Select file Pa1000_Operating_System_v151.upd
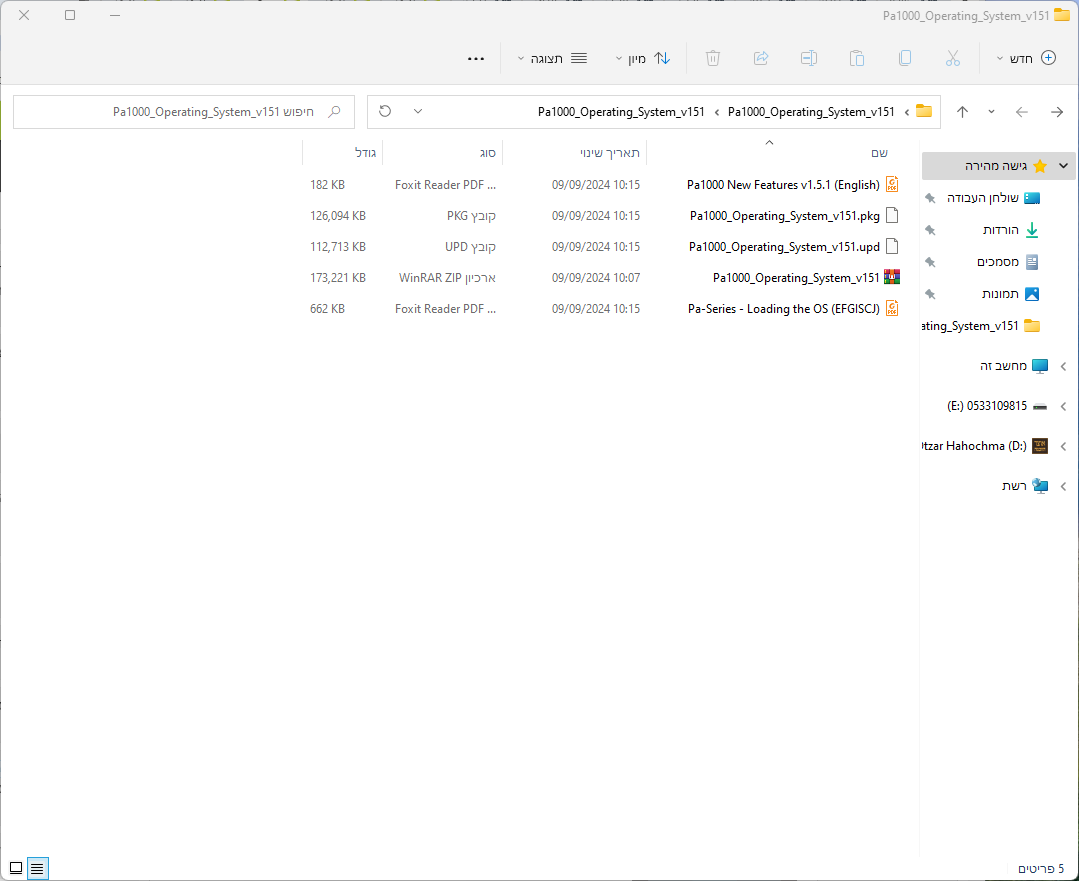The height and width of the screenshot is (881, 1079). coord(784,246)
